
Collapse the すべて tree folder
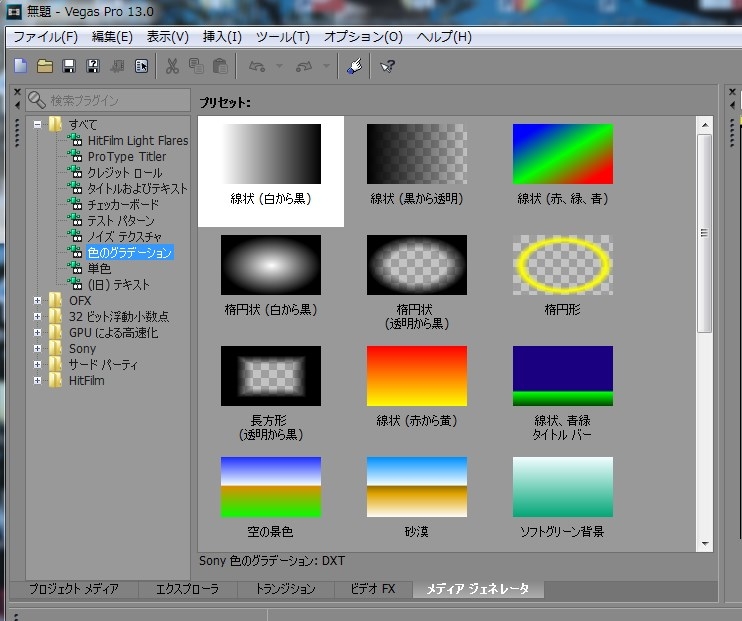(x=37, y=125)
